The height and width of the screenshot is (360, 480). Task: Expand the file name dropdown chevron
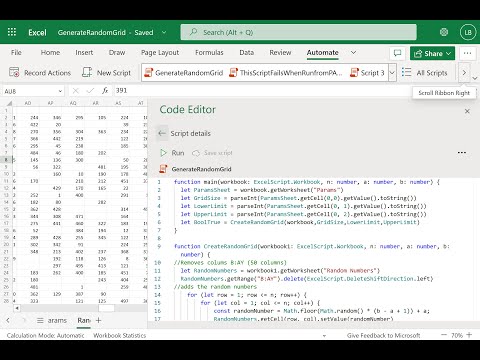(164, 32)
